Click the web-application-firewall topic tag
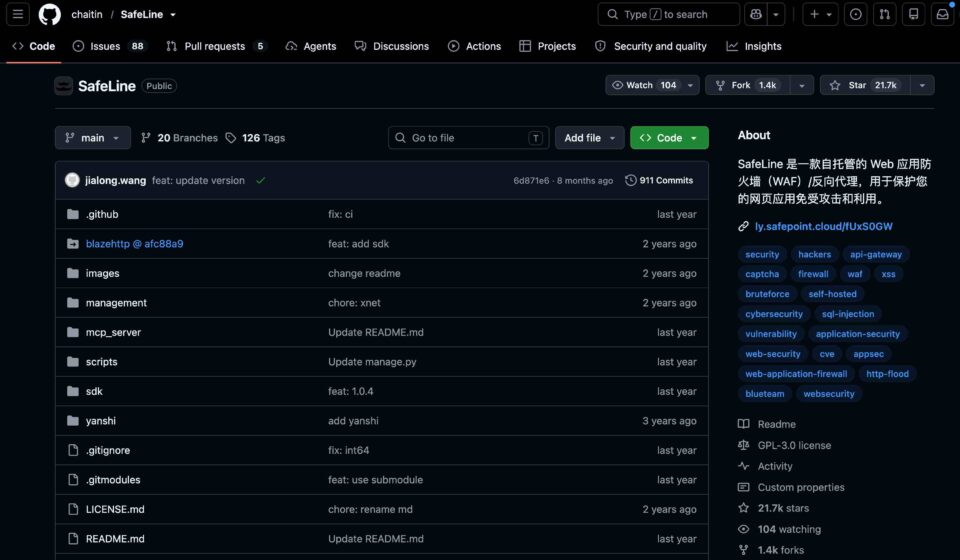Image resolution: width=960 pixels, height=560 pixels. (796, 373)
